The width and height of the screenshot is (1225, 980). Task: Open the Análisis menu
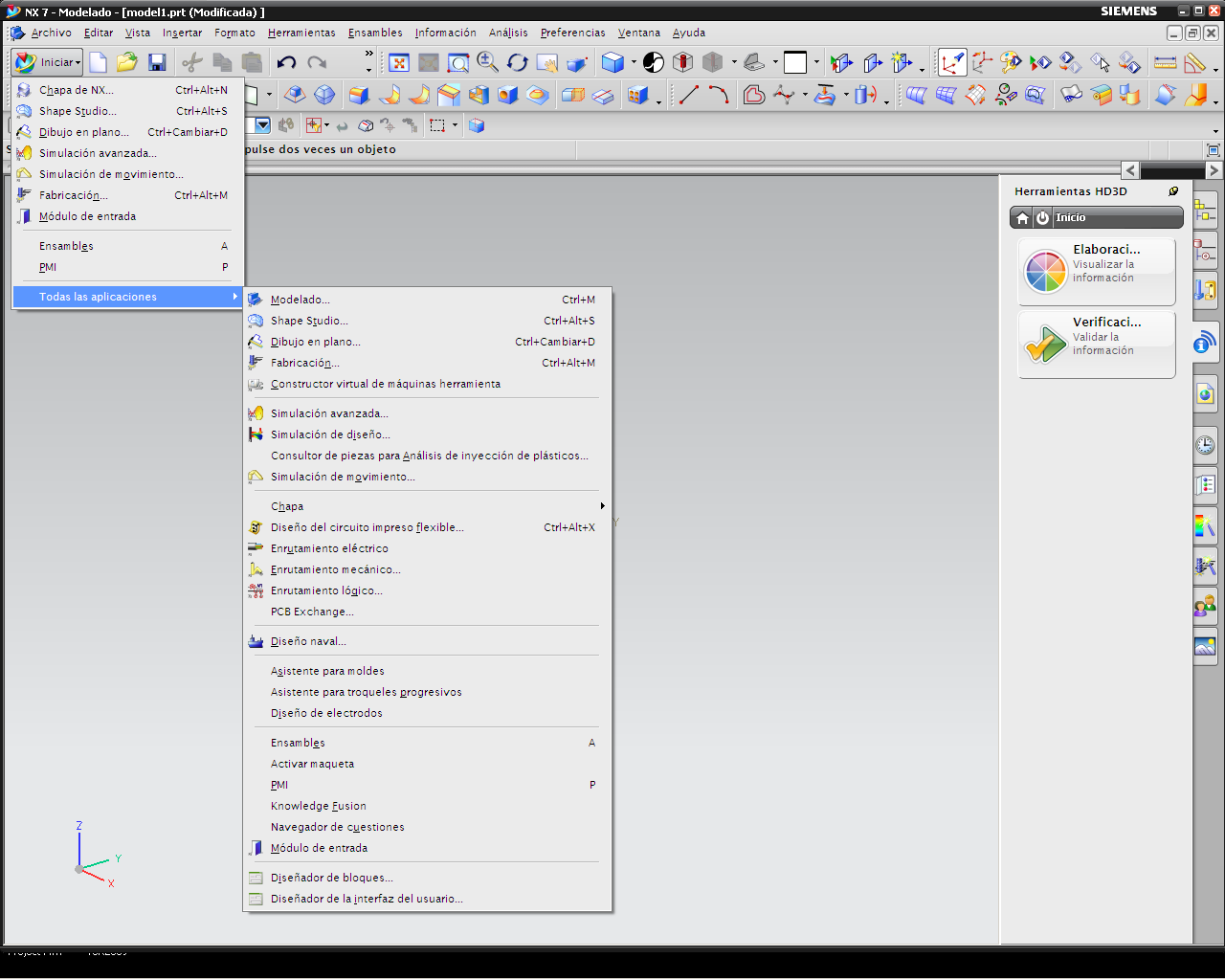pyautogui.click(x=508, y=33)
